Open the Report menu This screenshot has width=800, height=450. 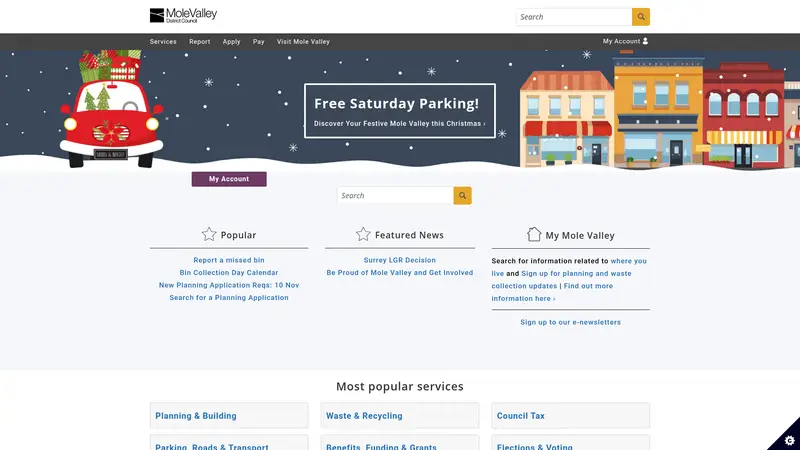coord(199,42)
